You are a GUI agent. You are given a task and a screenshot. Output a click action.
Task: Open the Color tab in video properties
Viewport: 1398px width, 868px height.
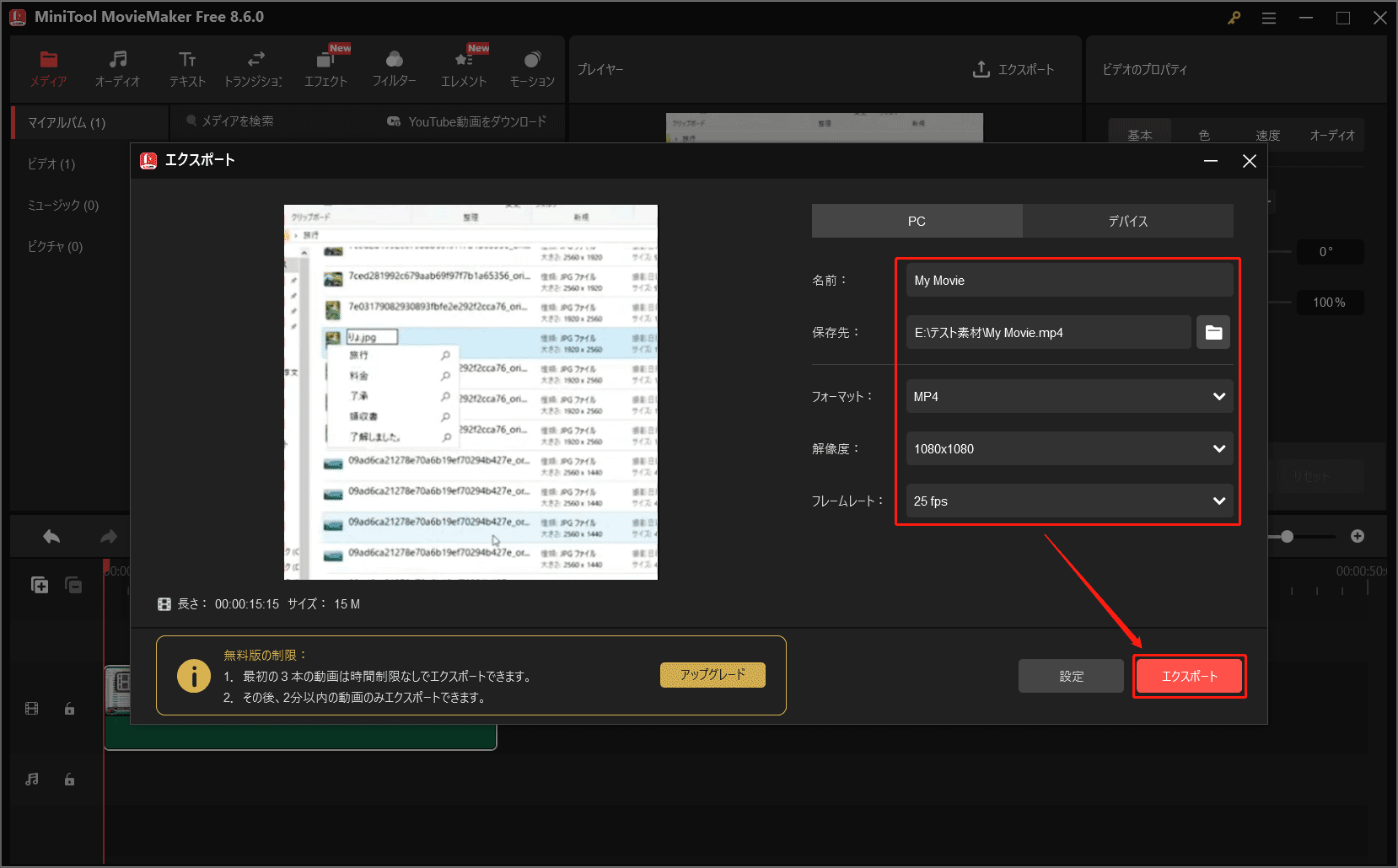pyautogui.click(x=1204, y=135)
